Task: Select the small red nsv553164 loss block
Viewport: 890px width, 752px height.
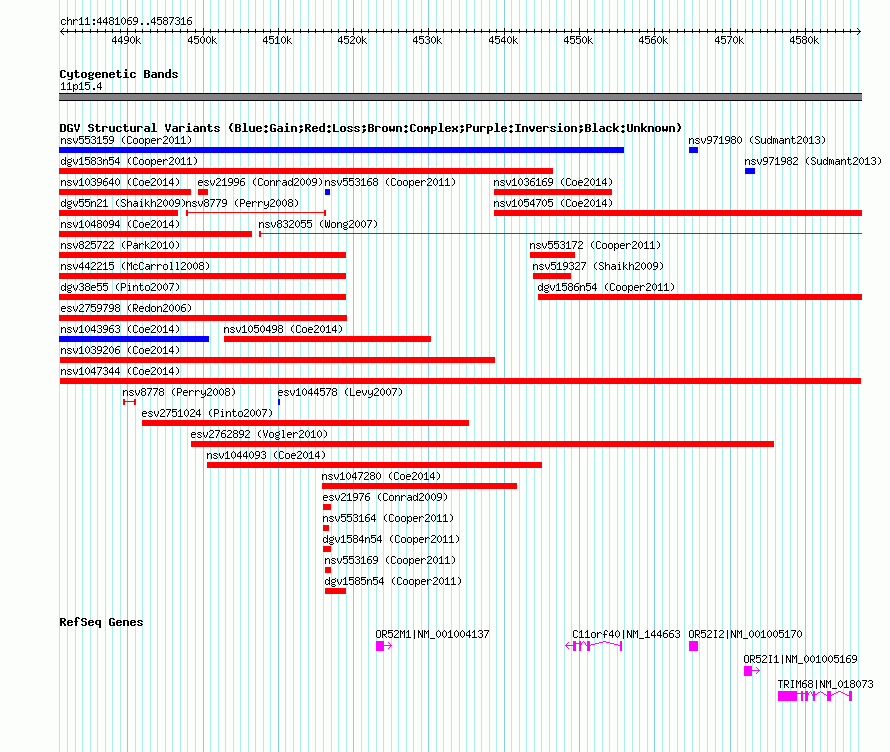Action: (326, 528)
